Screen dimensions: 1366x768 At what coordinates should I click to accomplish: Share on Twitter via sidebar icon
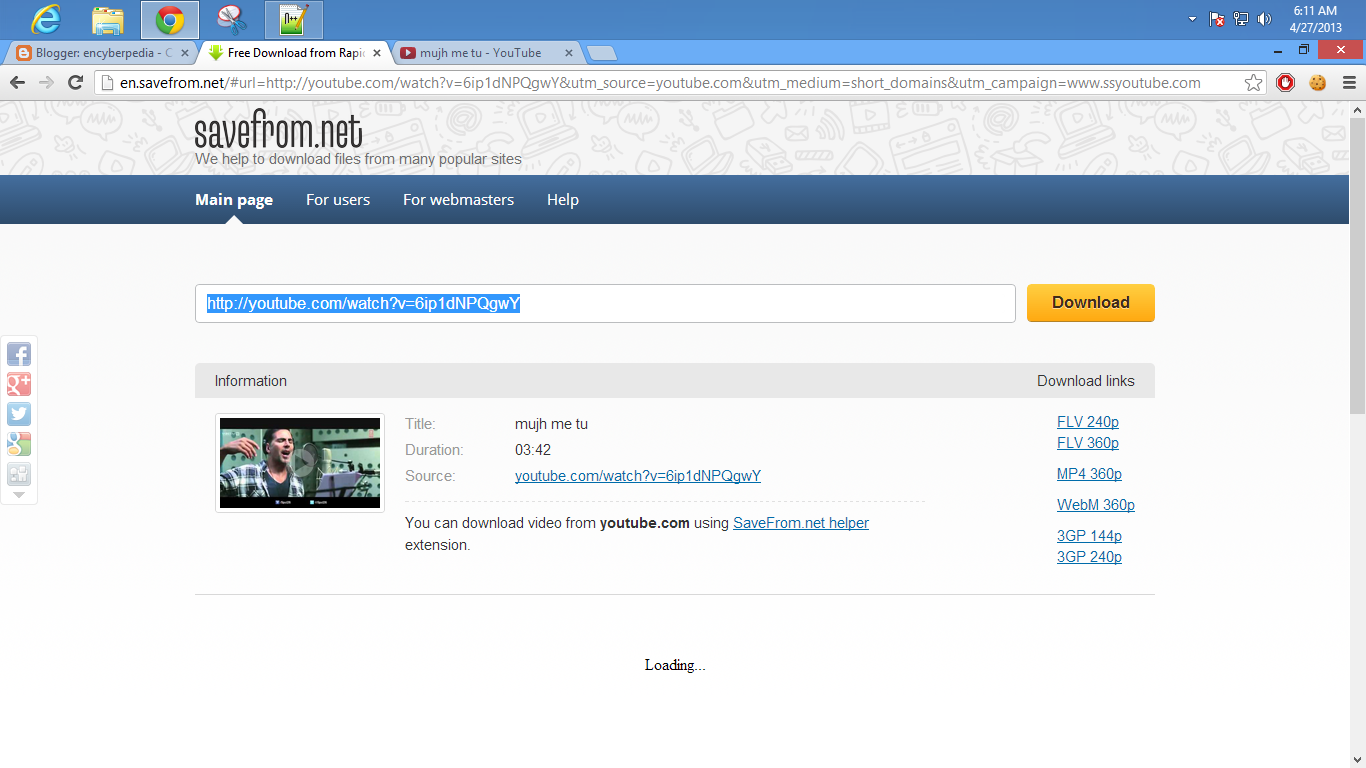point(19,414)
